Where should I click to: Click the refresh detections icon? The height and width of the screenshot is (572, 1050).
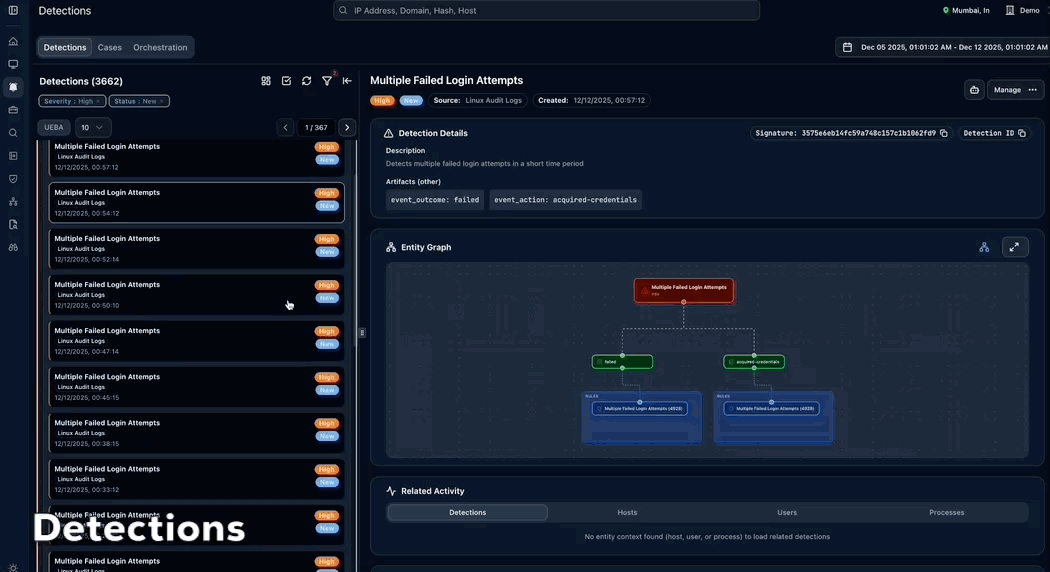click(306, 81)
